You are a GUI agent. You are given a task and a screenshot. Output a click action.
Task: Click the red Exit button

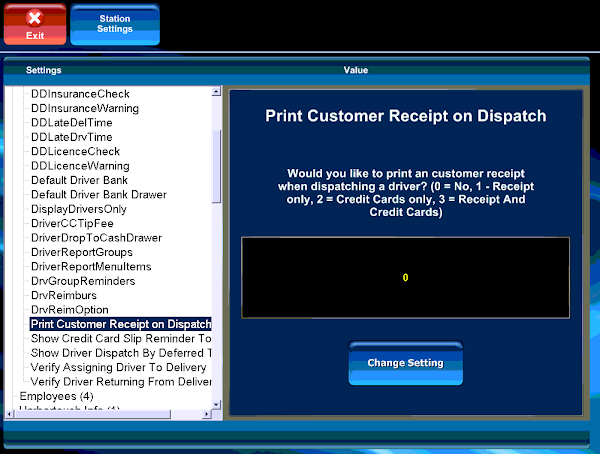point(35,24)
